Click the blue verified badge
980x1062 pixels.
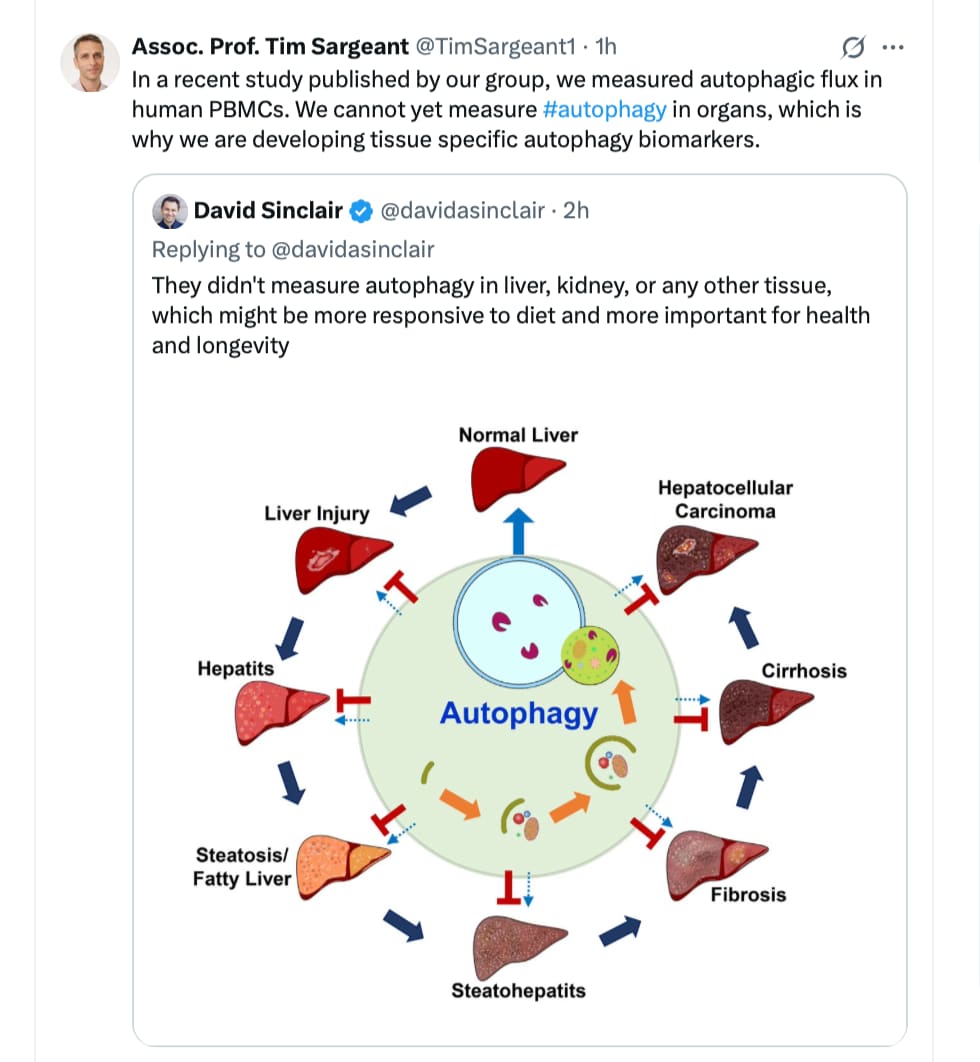click(x=361, y=211)
